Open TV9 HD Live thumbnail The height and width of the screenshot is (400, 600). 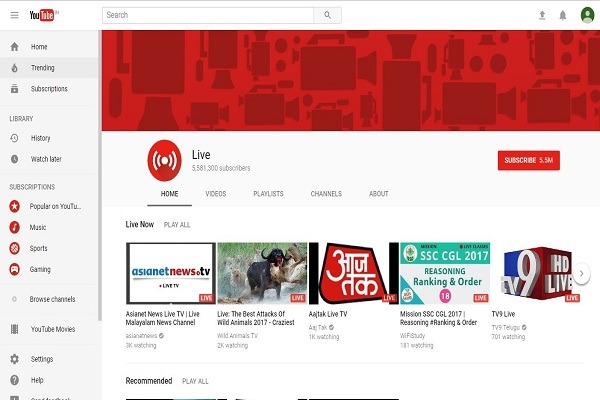tap(536, 273)
